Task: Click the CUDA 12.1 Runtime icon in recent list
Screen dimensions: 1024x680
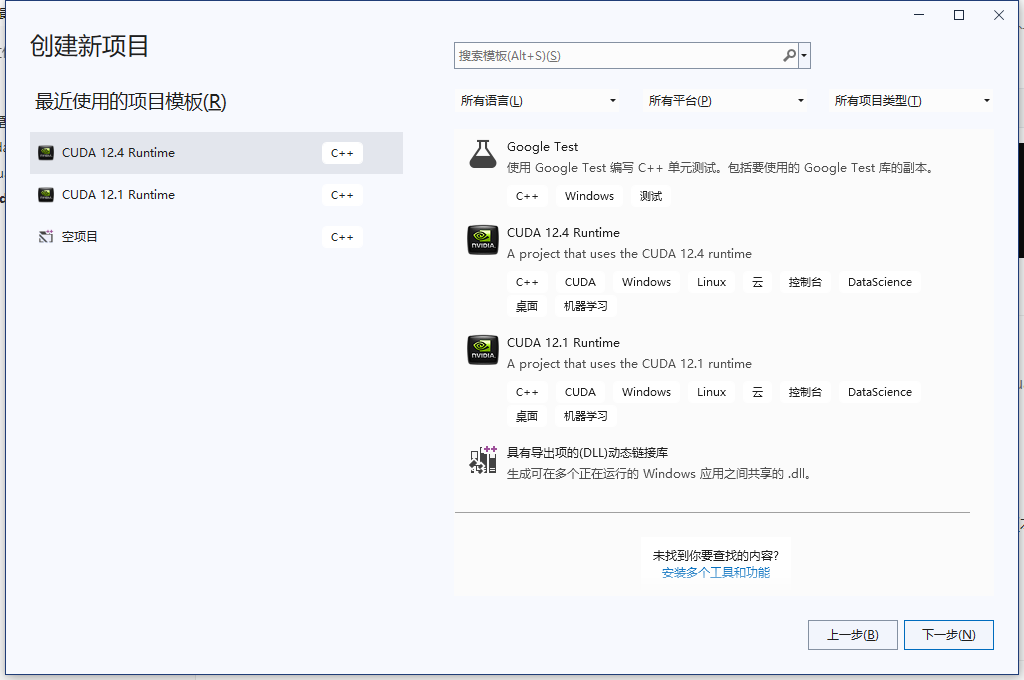Action: (46, 195)
